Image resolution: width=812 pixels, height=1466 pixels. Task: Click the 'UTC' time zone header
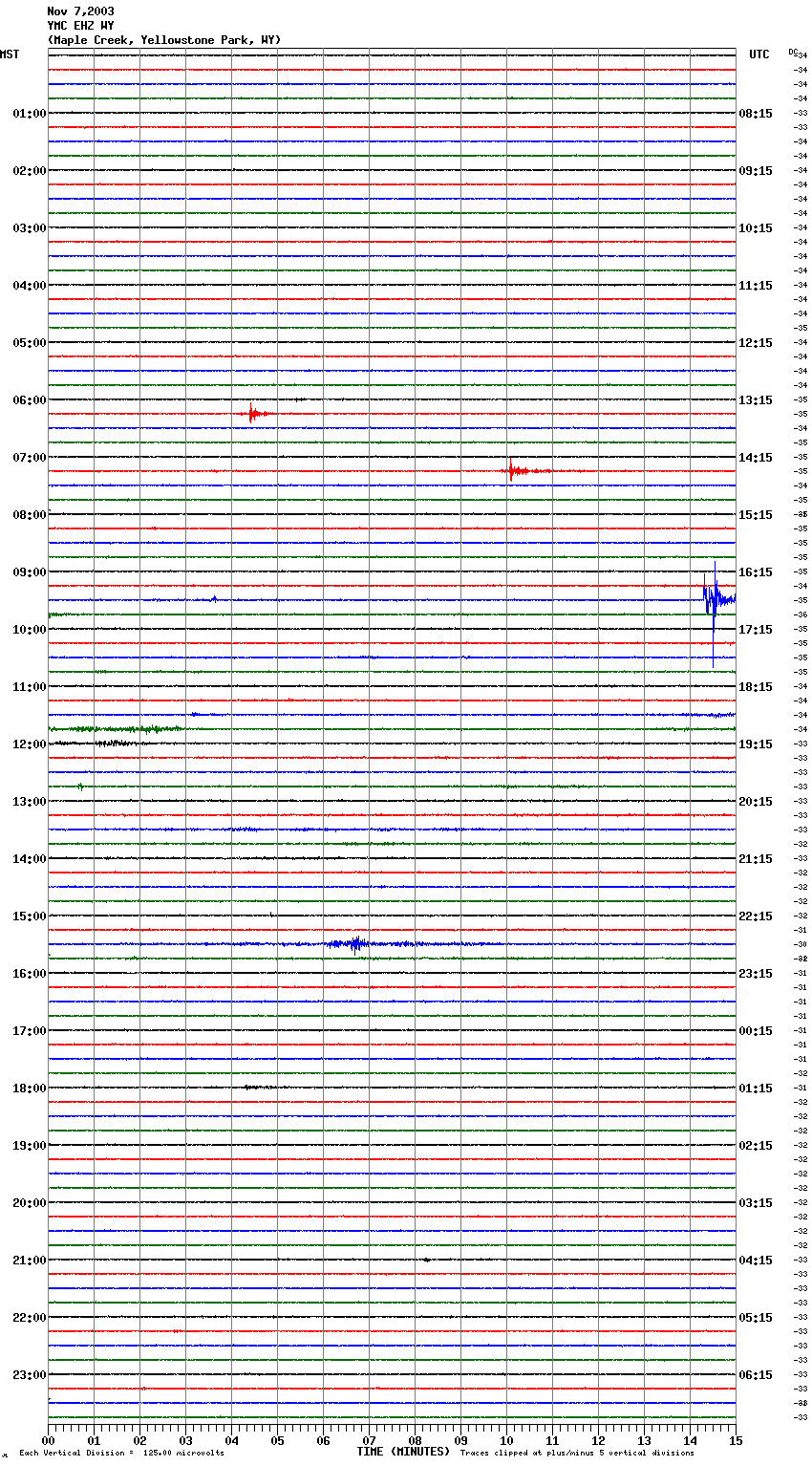(759, 54)
